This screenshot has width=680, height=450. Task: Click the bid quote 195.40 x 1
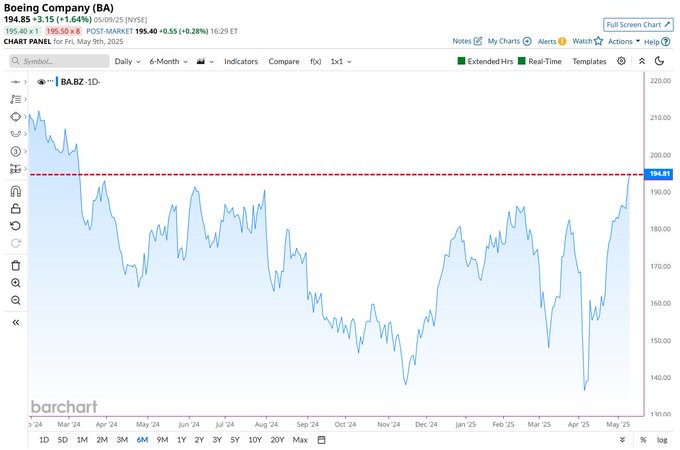[x=22, y=31]
